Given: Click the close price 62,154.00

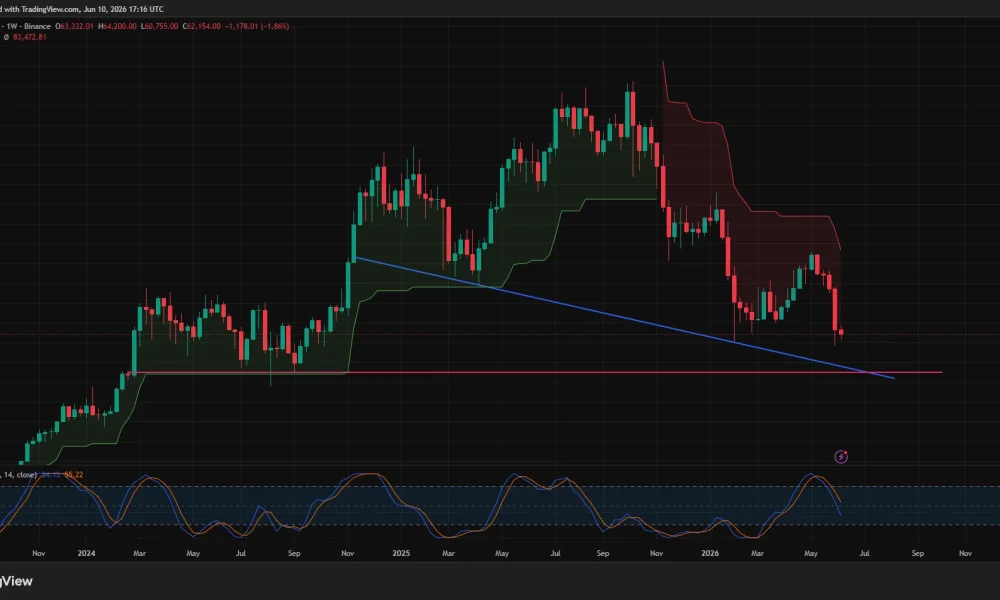Looking at the screenshot, I should click(x=202, y=26).
